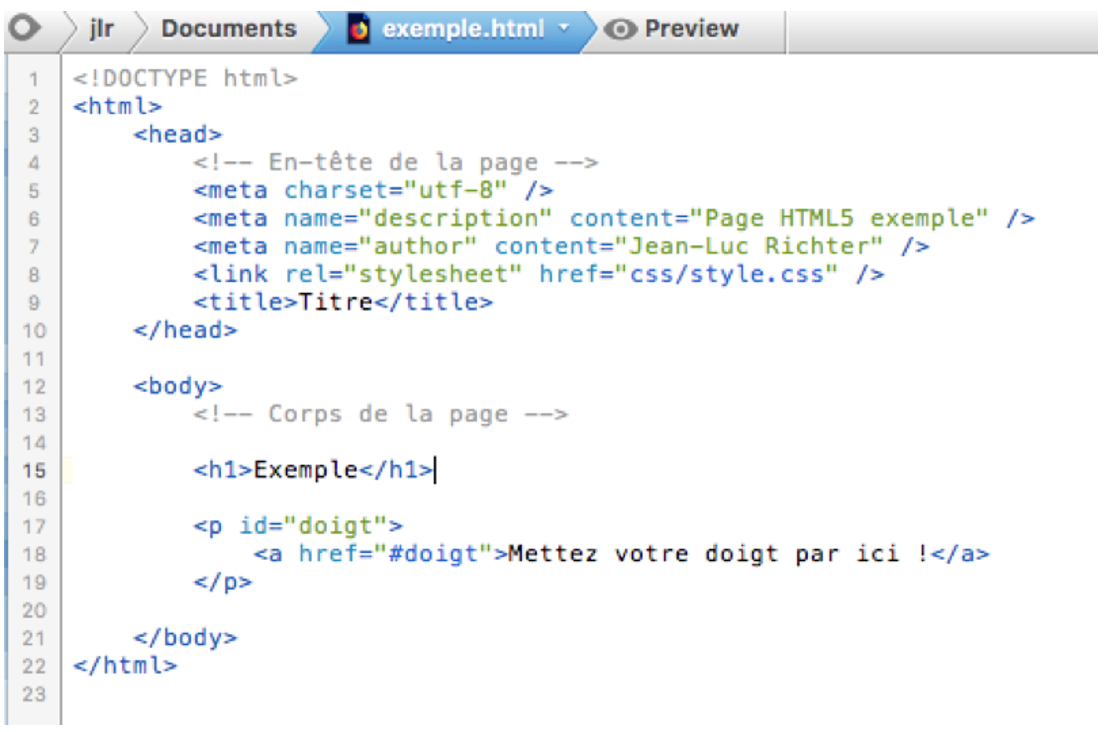1104x732 pixels.
Task: Click the eye icon next to Preview
Action: [x=623, y=30]
